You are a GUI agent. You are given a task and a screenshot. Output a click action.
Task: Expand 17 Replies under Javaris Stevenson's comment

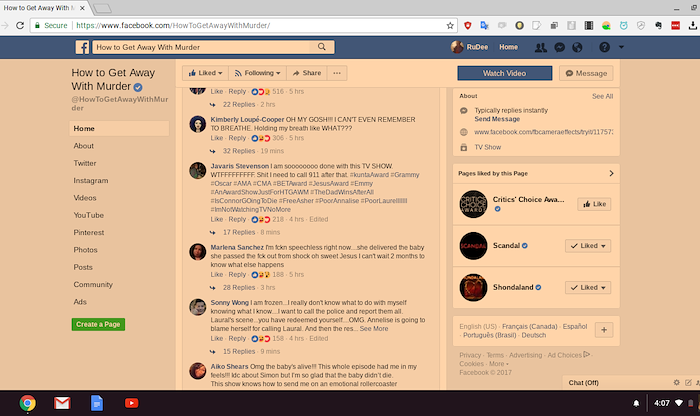[239, 232]
